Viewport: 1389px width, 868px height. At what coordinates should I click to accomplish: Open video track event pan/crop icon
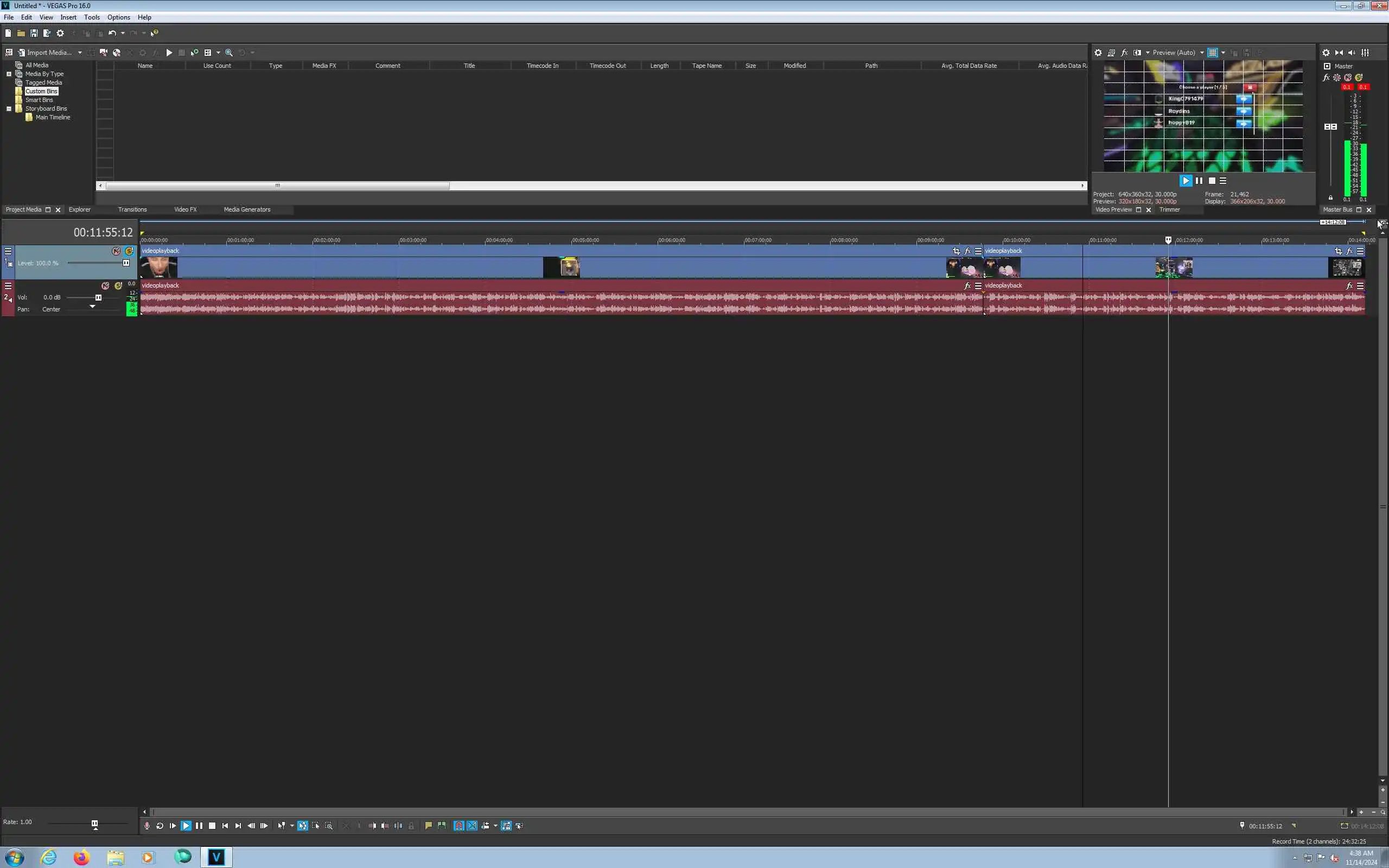pos(955,251)
